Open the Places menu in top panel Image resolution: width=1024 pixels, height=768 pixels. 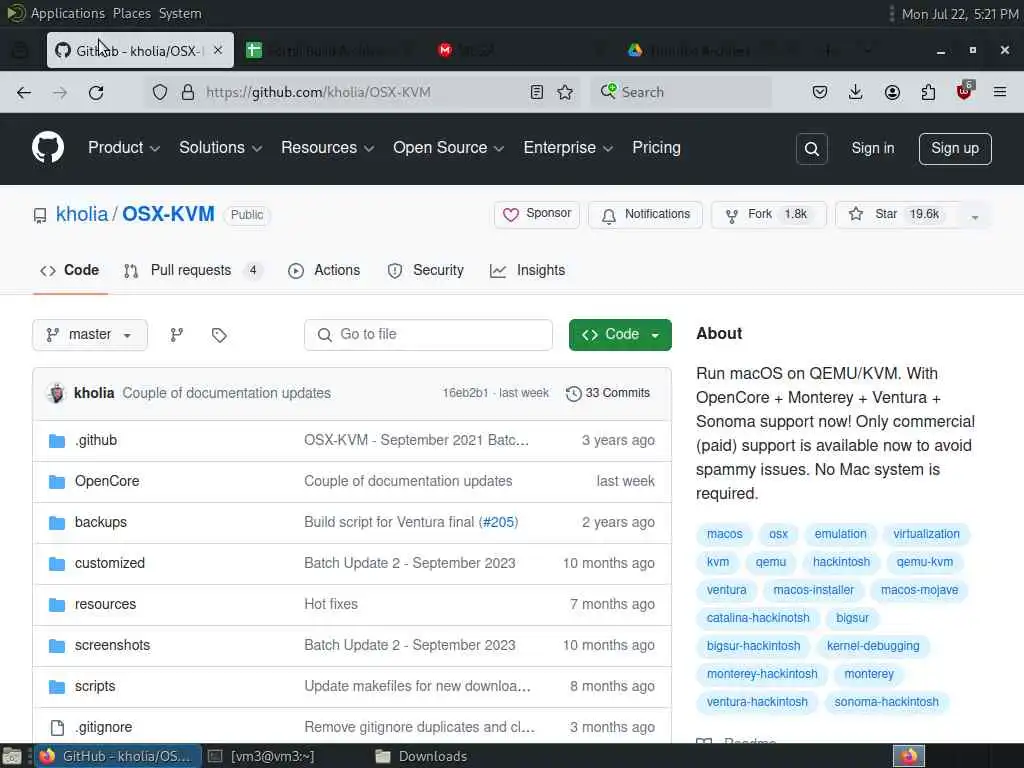pos(132,13)
